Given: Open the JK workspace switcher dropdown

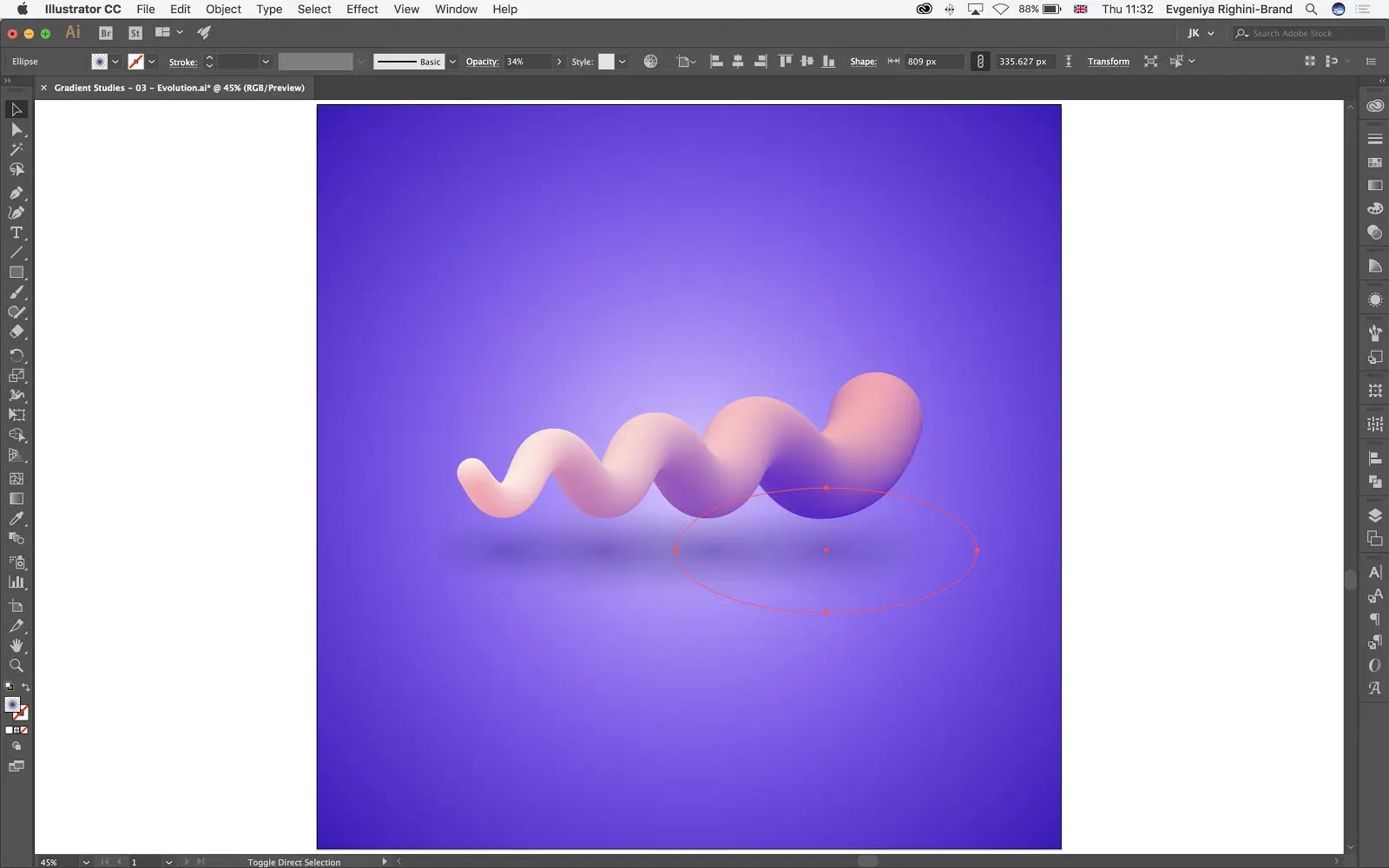Looking at the screenshot, I should point(1201,33).
